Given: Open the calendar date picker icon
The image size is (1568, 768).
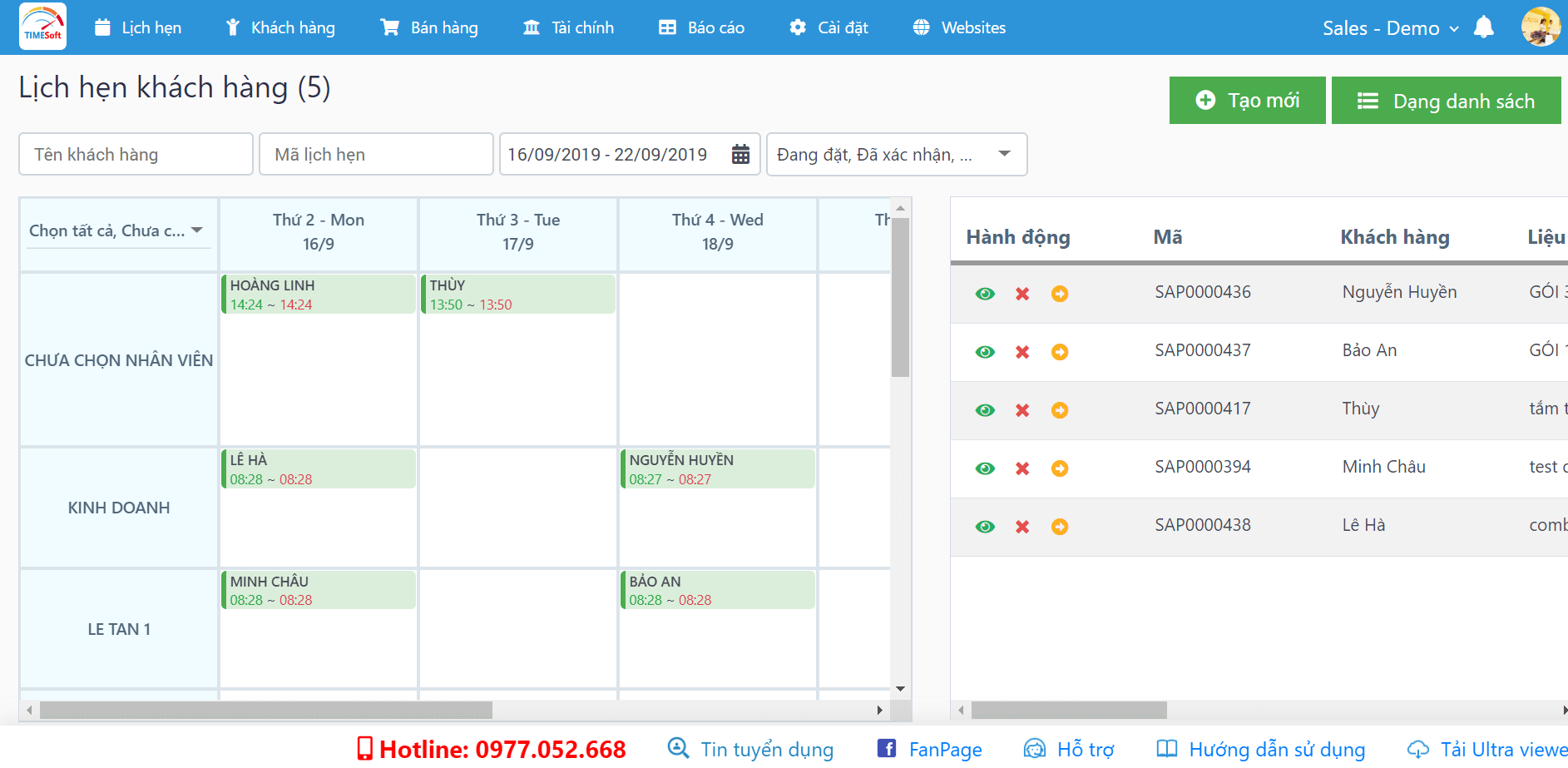Looking at the screenshot, I should 739,155.
